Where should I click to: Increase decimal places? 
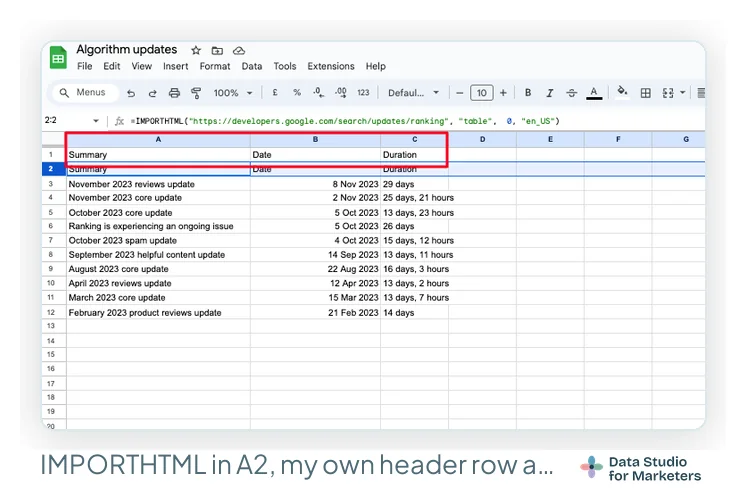point(341,93)
